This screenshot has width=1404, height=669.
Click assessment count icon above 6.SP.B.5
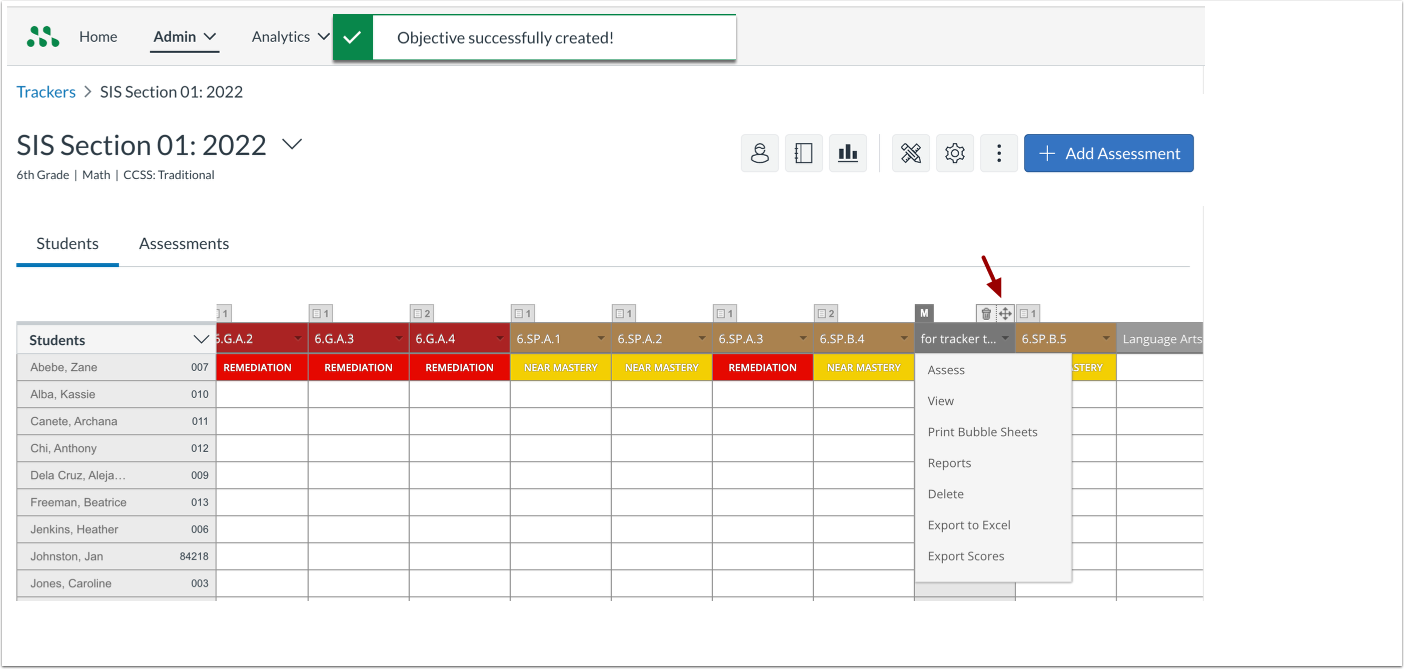pyautogui.click(x=1028, y=313)
